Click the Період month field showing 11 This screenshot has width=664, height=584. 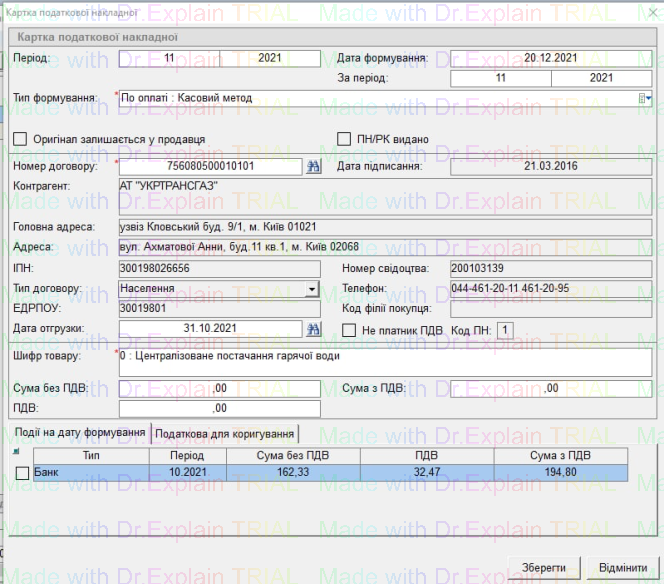pos(167,58)
